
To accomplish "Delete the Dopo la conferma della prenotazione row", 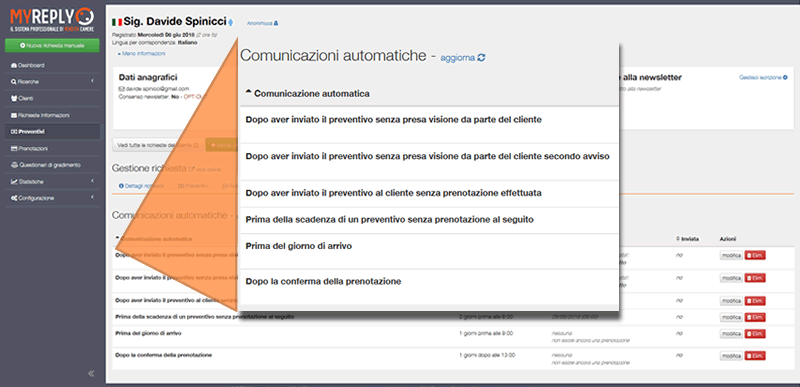I will click(x=755, y=356).
